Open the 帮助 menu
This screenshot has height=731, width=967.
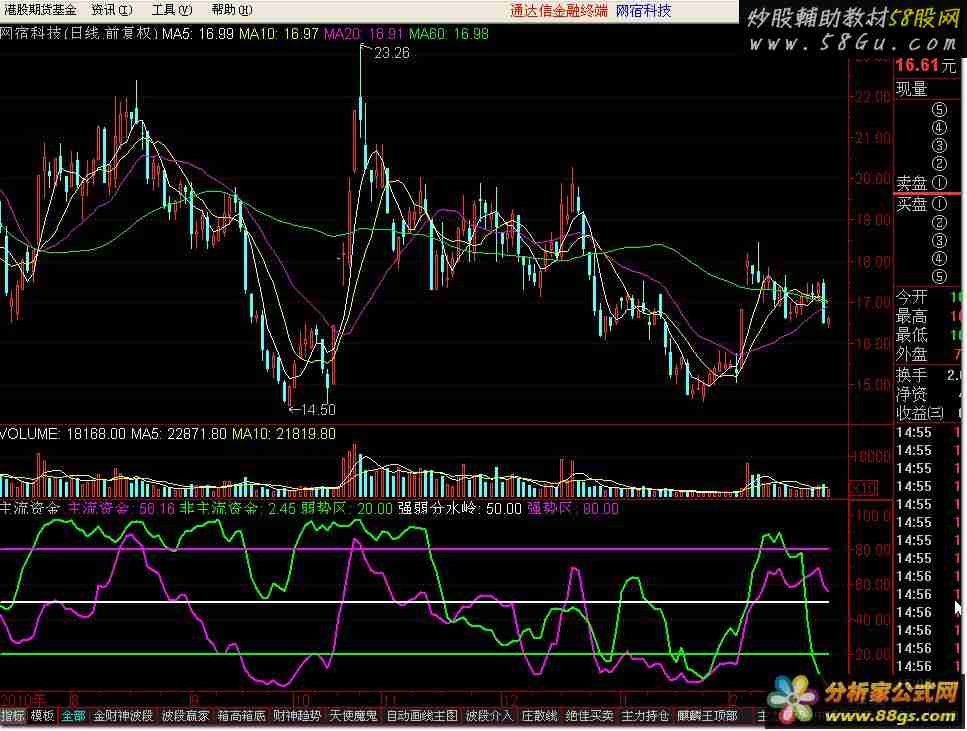coord(231,10)
